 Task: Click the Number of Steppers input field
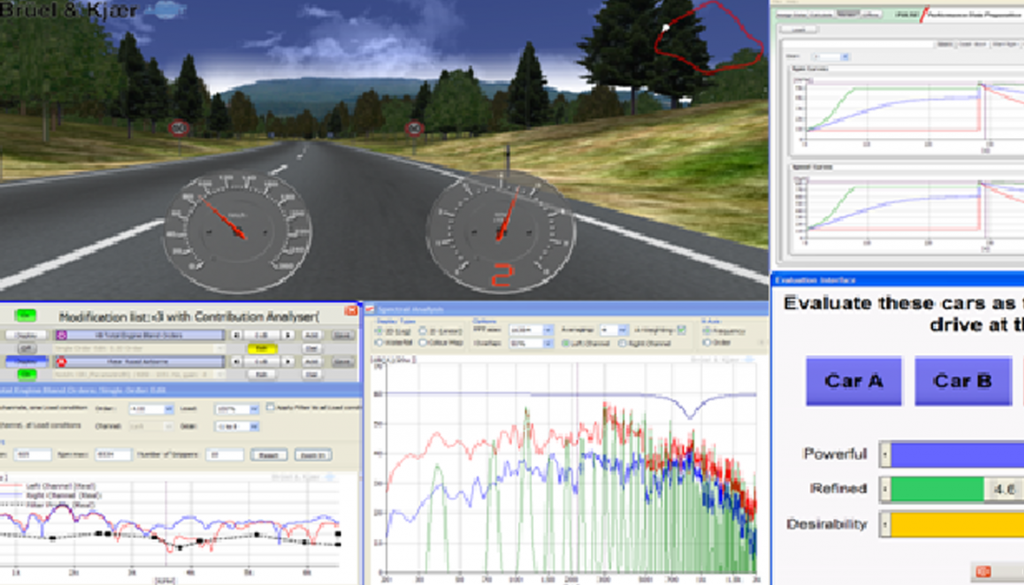(x=224, y=455)
